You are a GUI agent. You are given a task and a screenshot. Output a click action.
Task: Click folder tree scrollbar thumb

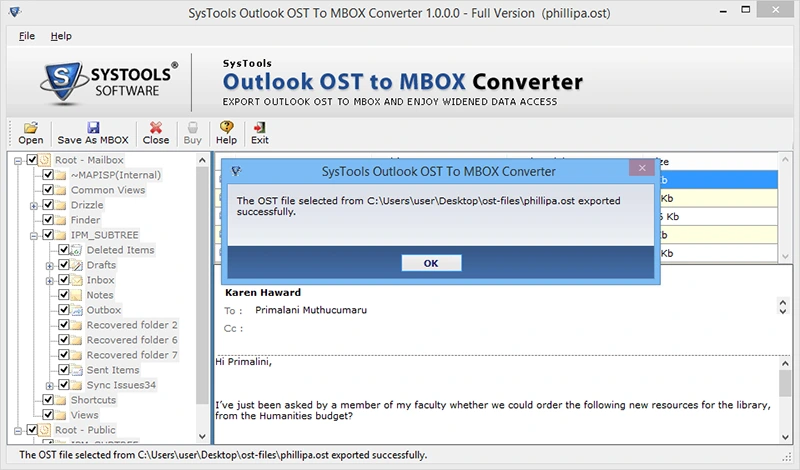[202, 286]
